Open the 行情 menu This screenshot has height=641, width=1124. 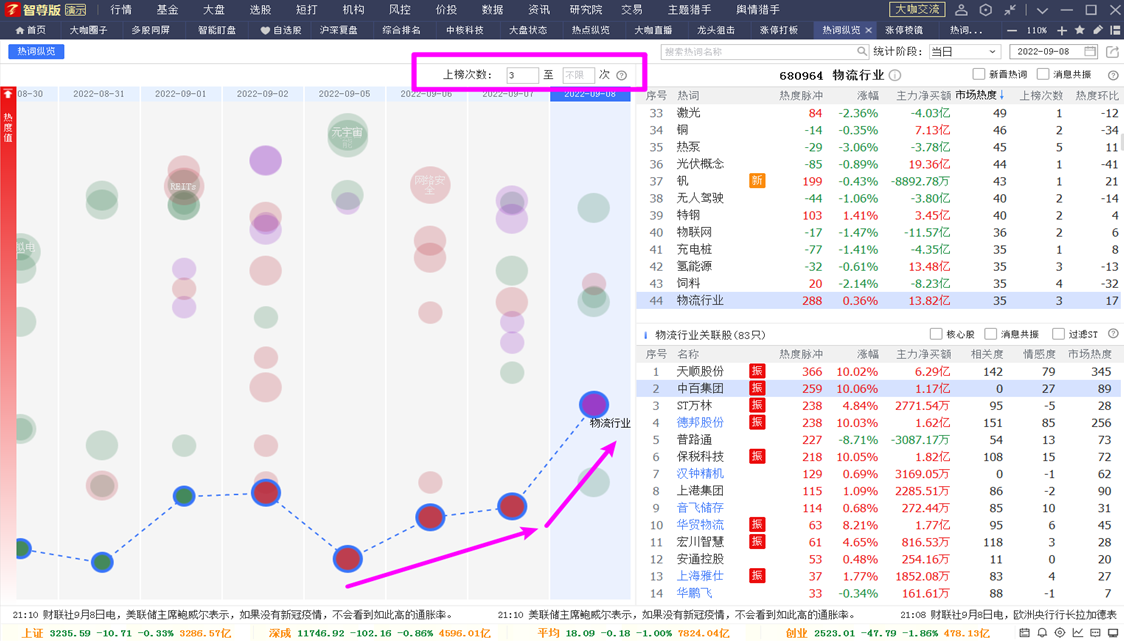[121, 10]
